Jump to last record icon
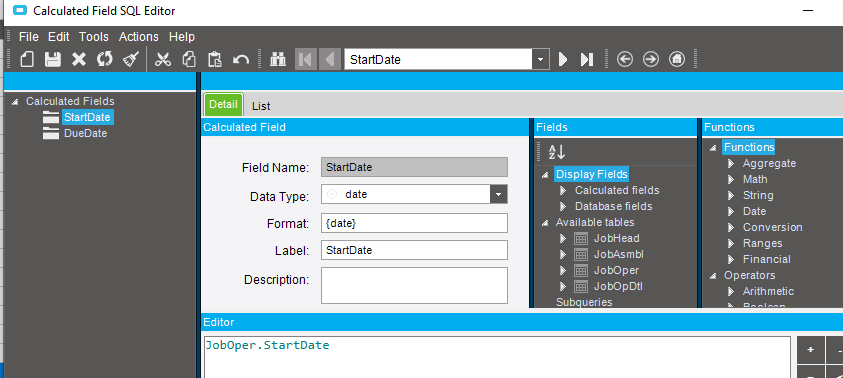Screen dimensions: 843x378 [x=587, y=59]
